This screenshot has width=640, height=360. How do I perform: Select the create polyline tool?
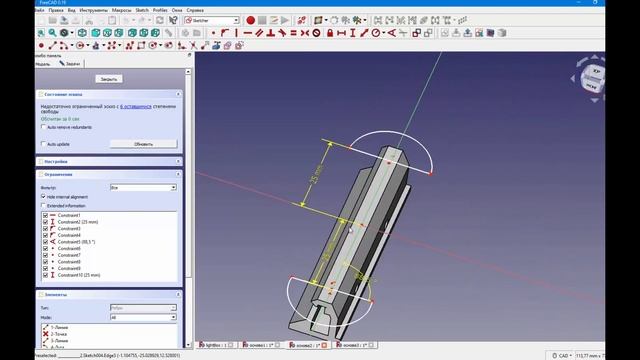point(130,46)
